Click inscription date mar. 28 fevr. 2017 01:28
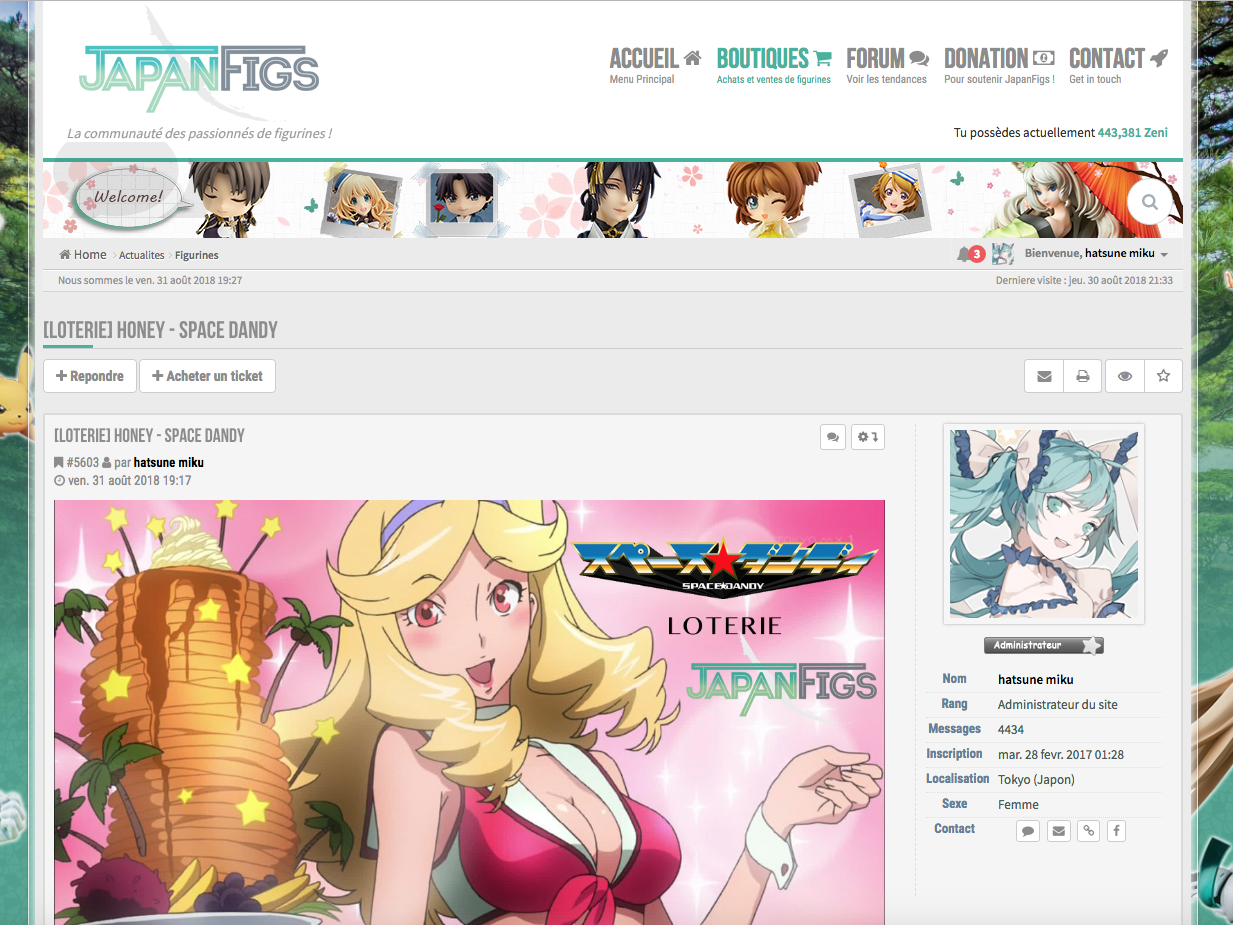Image resolution: width=1233 pixels, height=925 pixels. [1061, 755]
